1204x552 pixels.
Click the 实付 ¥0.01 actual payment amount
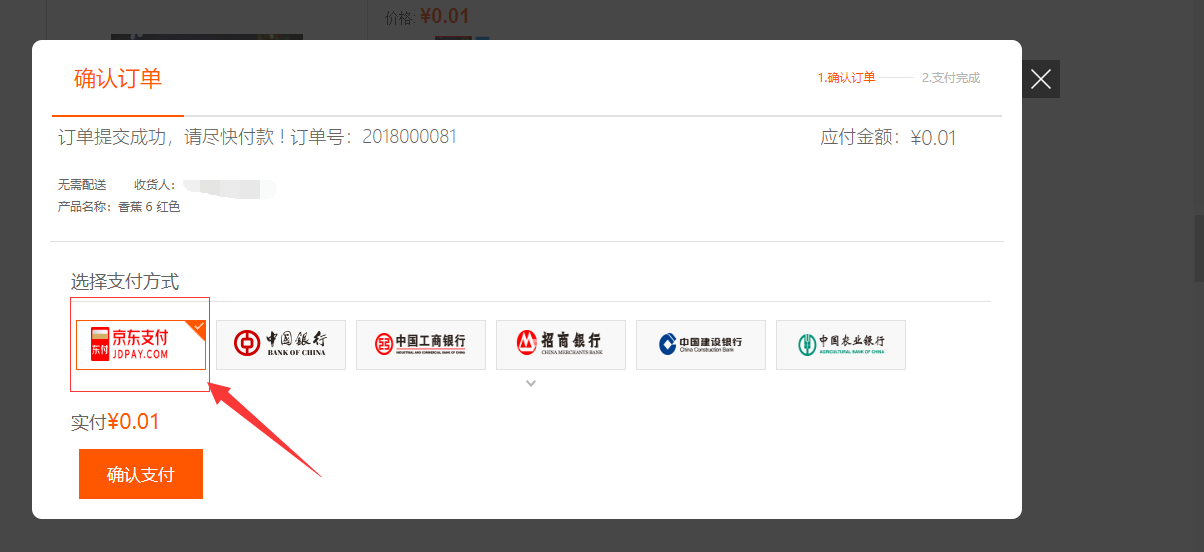115,422
